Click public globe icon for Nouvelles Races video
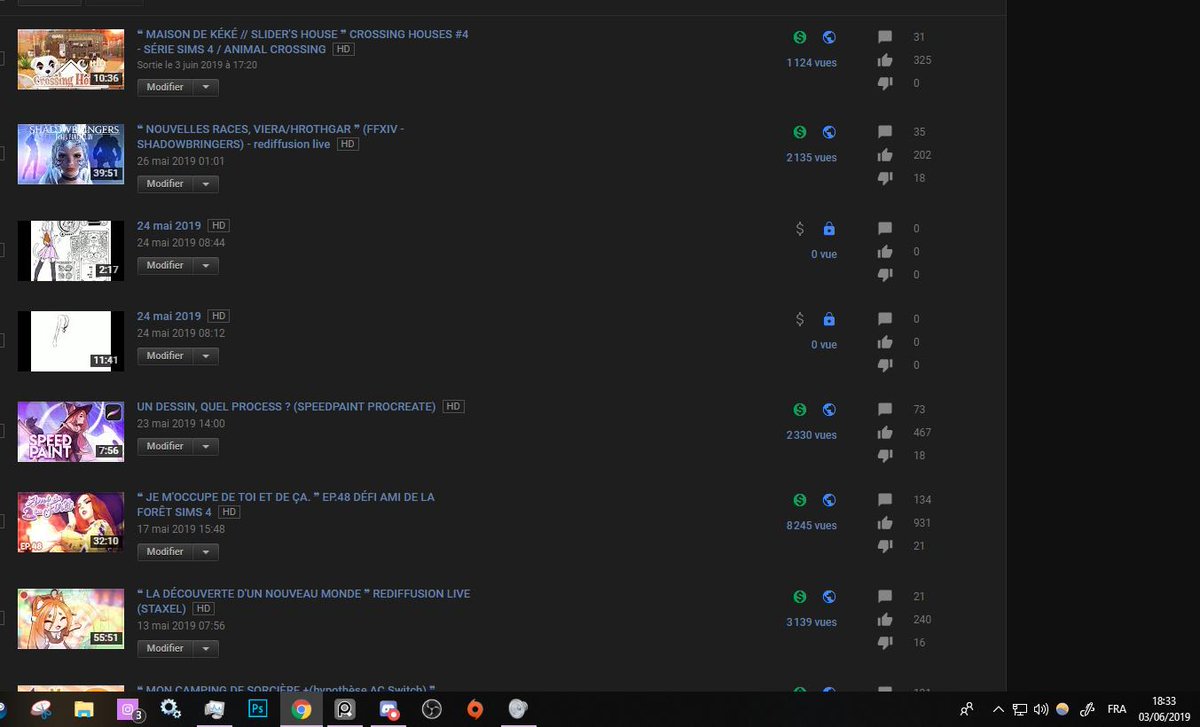 tap(829, 132)
